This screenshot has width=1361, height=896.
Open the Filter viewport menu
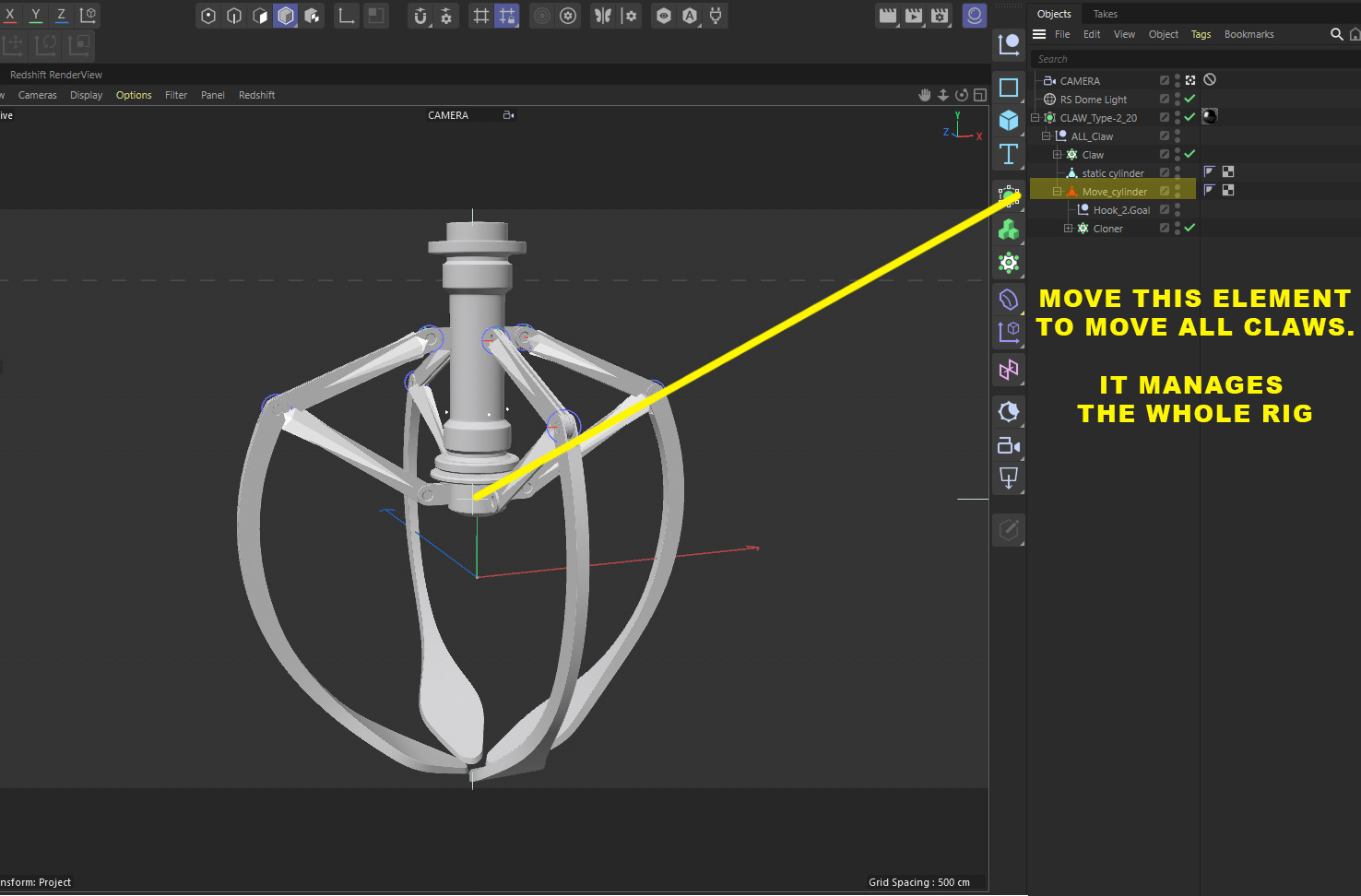[x=176, y=95]
